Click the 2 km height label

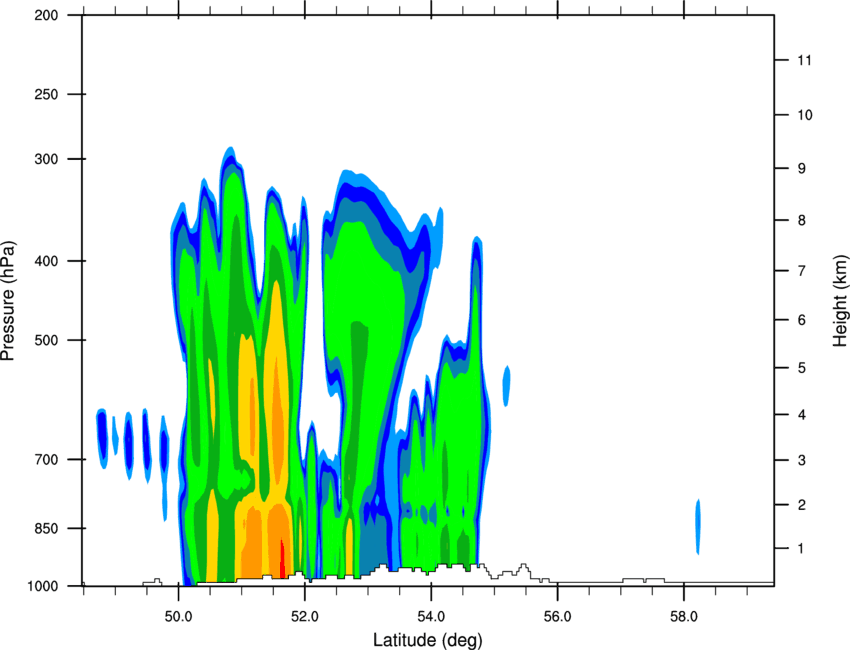pyautogui.click(x=802, y=505)
